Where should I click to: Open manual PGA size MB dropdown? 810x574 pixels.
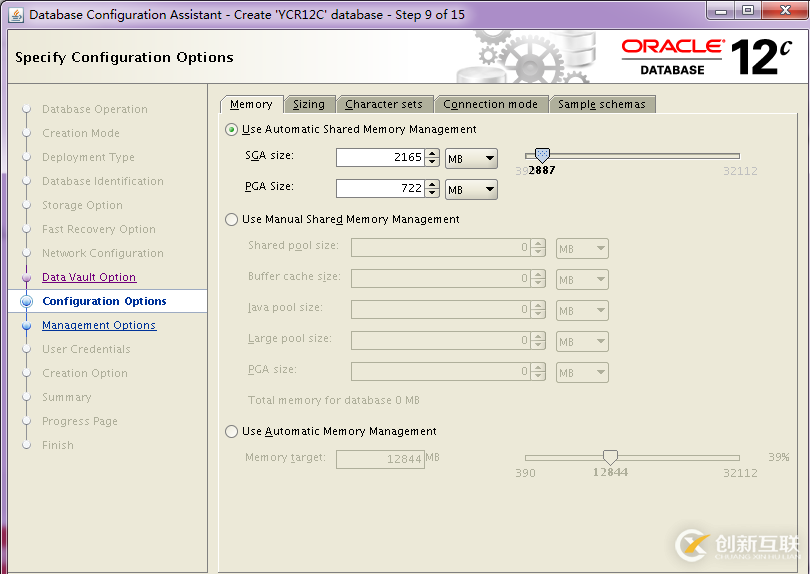[582, 373]
